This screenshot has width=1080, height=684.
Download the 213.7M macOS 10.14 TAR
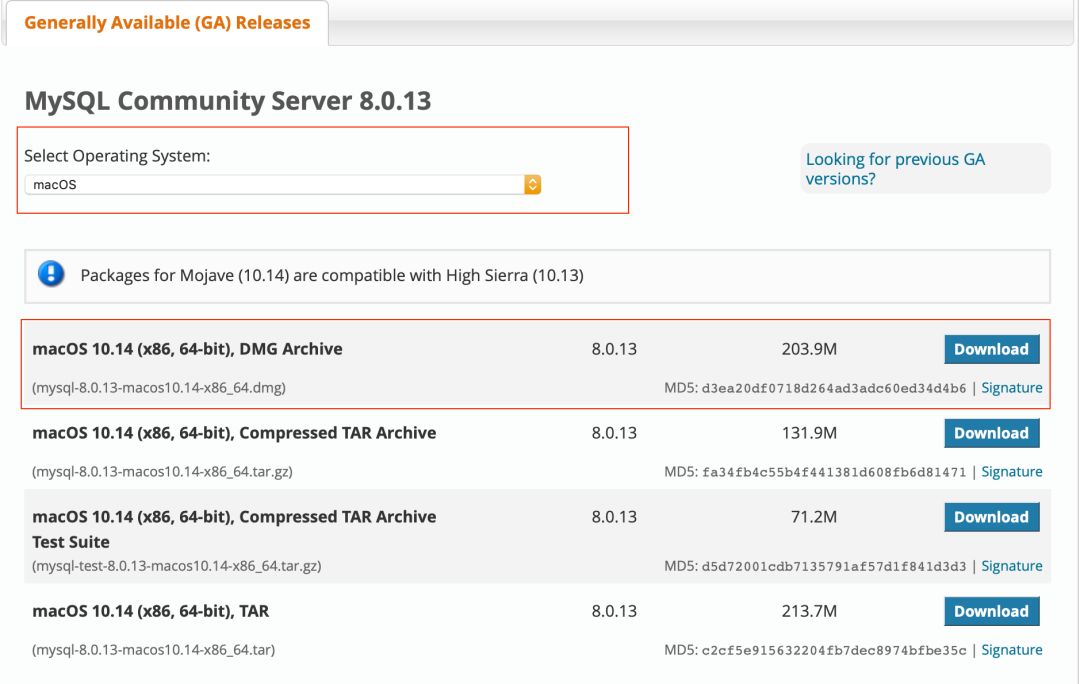[x=991, y=611]
